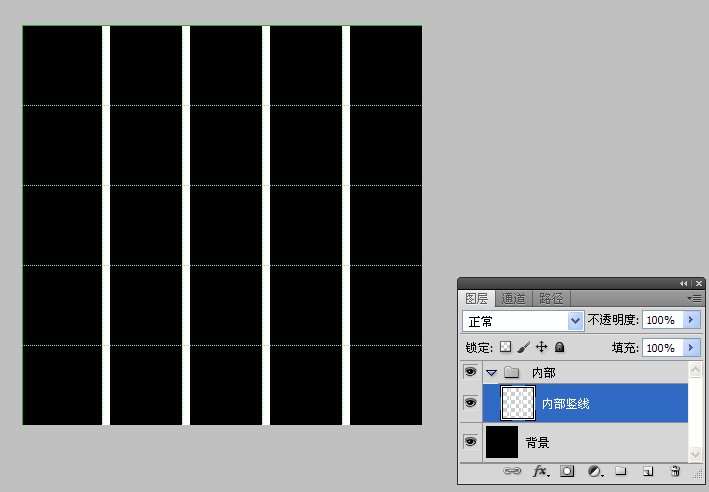
Task: Toggle lock position move icon
Action: [x=541, y=347]
